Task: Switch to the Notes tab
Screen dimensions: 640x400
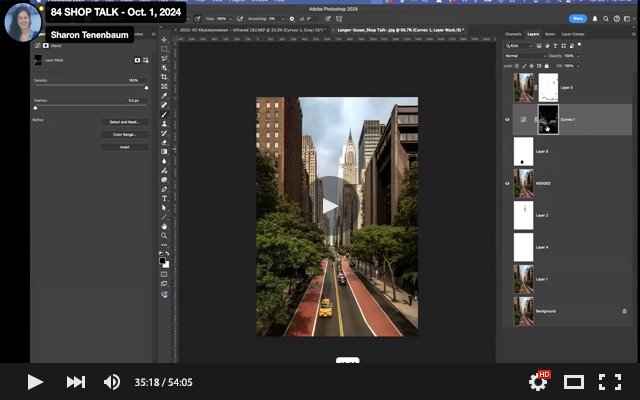Action: [550, 34]
